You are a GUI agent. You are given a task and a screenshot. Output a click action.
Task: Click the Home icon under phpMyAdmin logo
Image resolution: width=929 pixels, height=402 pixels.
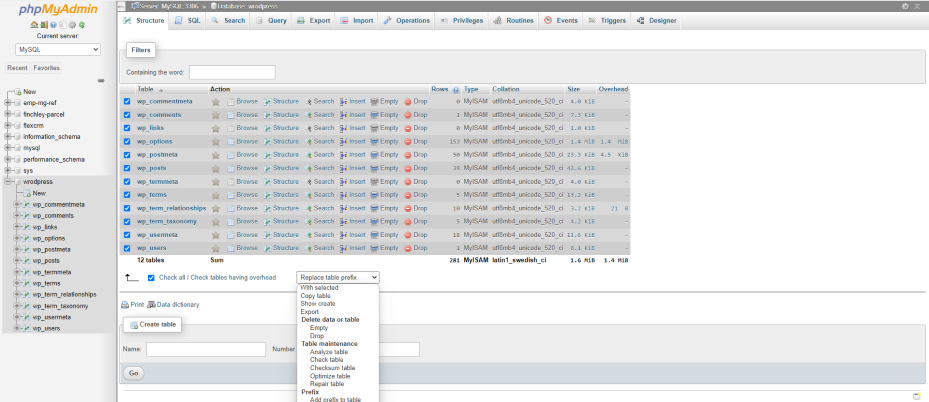(34, 24)
